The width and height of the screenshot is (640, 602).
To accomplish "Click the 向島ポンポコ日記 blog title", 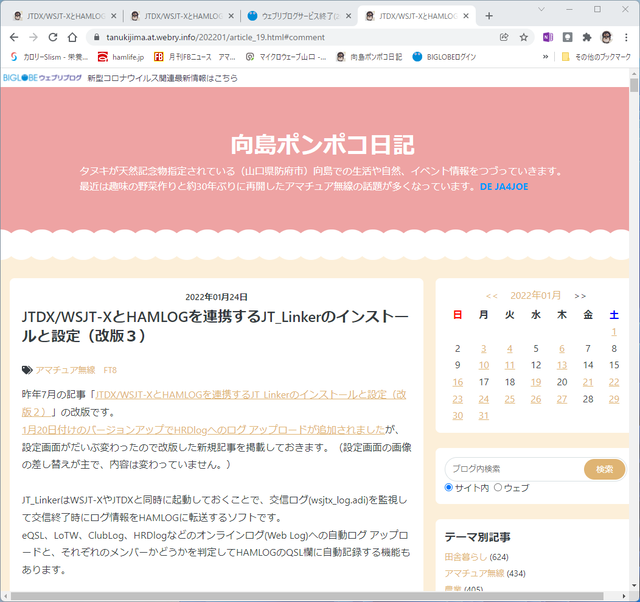I will tap(322, 144).
